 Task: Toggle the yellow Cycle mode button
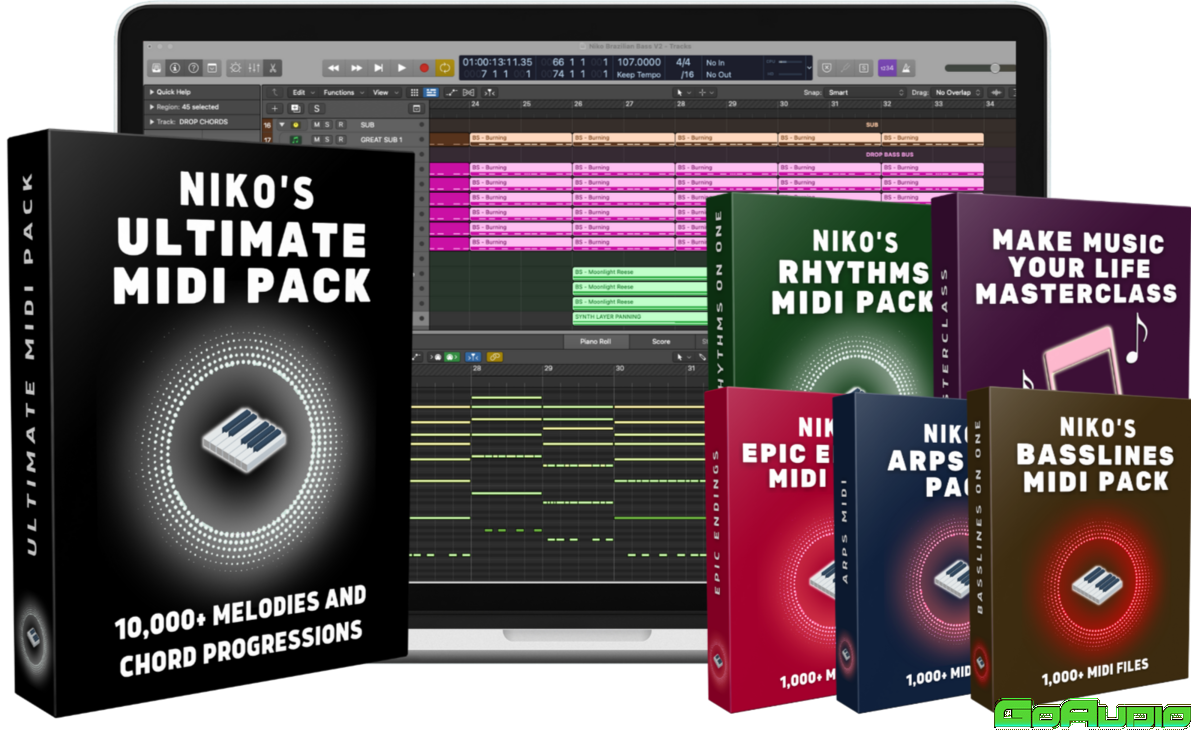444,68
